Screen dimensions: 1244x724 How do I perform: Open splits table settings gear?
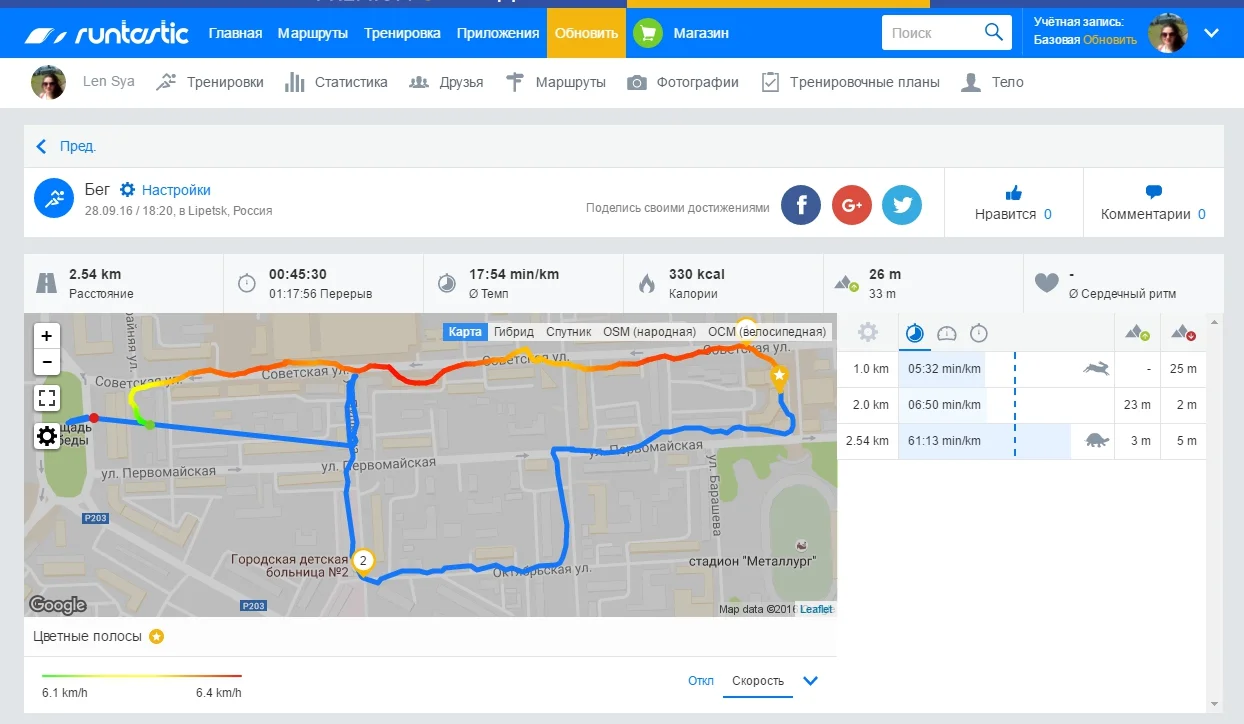pyautogui.click(x=868, y=332)
